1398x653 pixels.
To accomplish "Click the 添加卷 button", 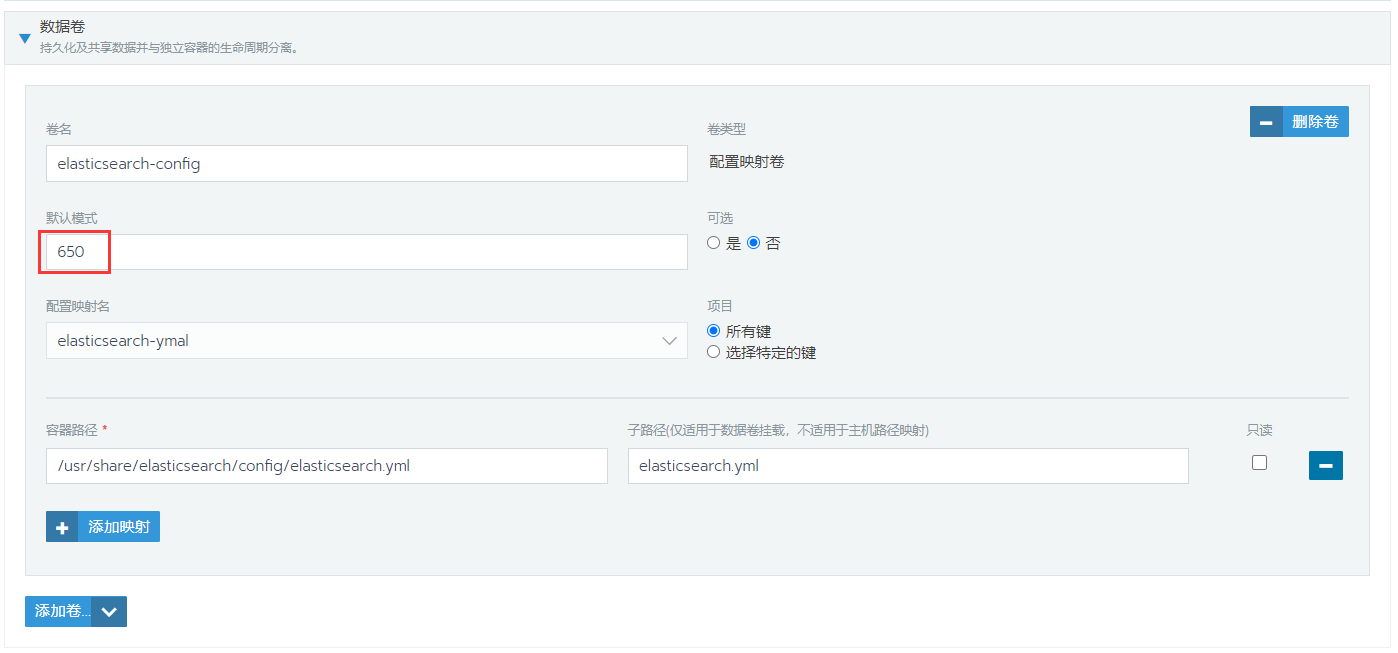I will (x=59, y=611).
